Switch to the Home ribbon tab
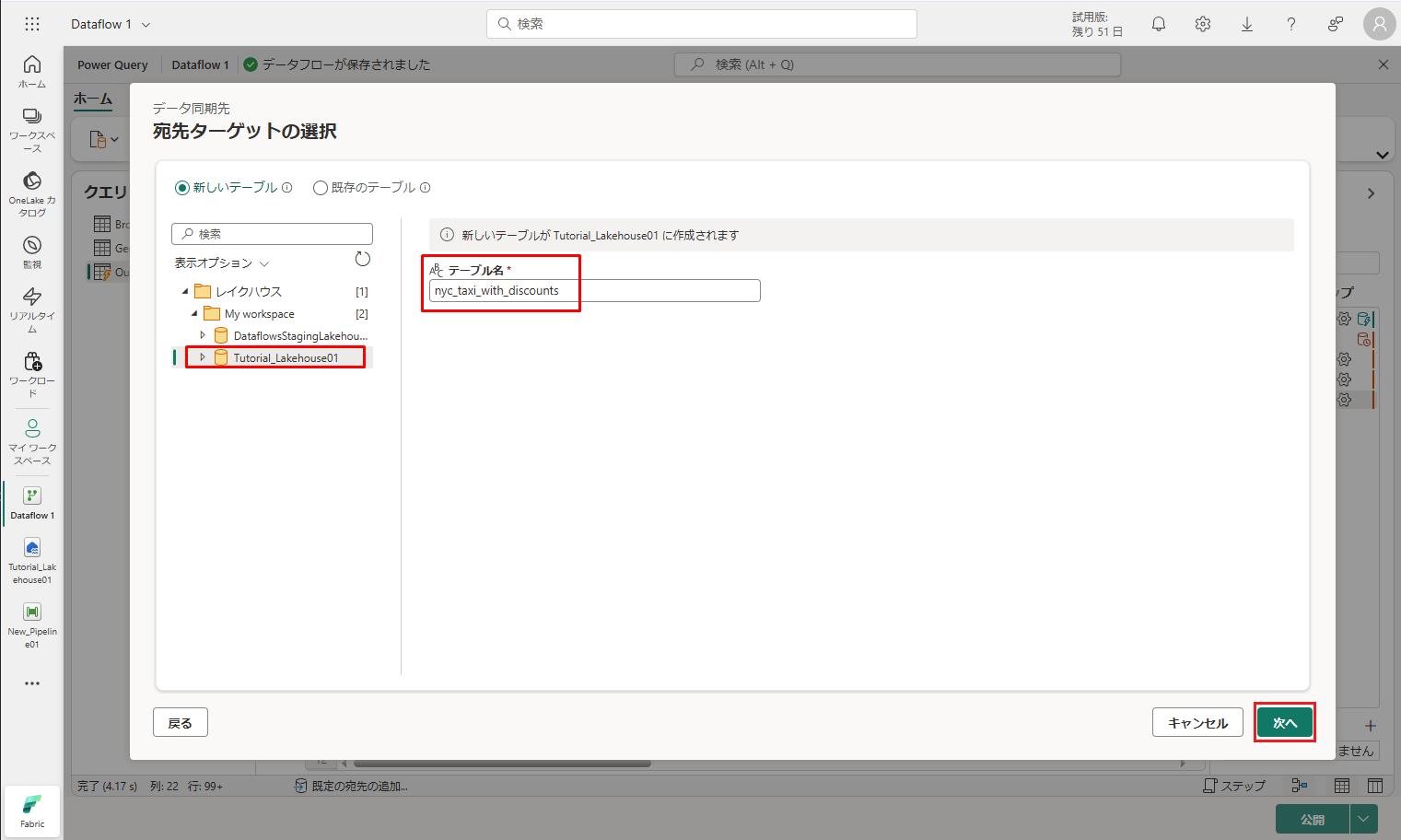Viewport: 1401px width, 840px height. [x=93, y=99]
